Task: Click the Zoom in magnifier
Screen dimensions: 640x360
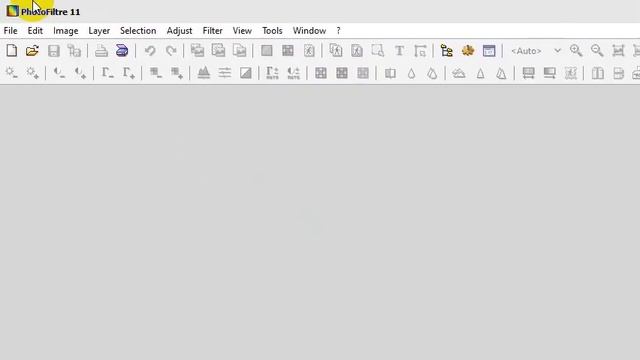Action: click(576, 51)
